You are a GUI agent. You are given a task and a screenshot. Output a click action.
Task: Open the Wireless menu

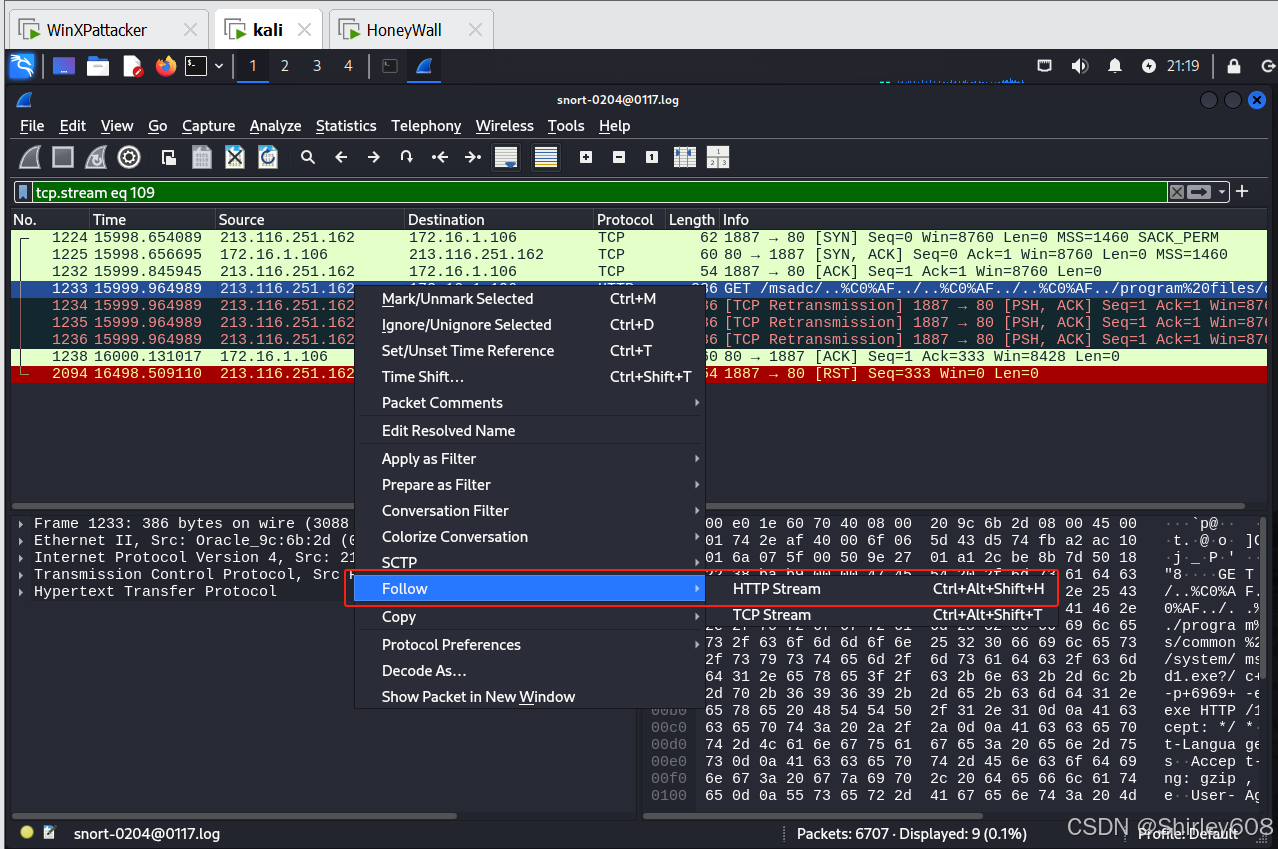[504, 126]
